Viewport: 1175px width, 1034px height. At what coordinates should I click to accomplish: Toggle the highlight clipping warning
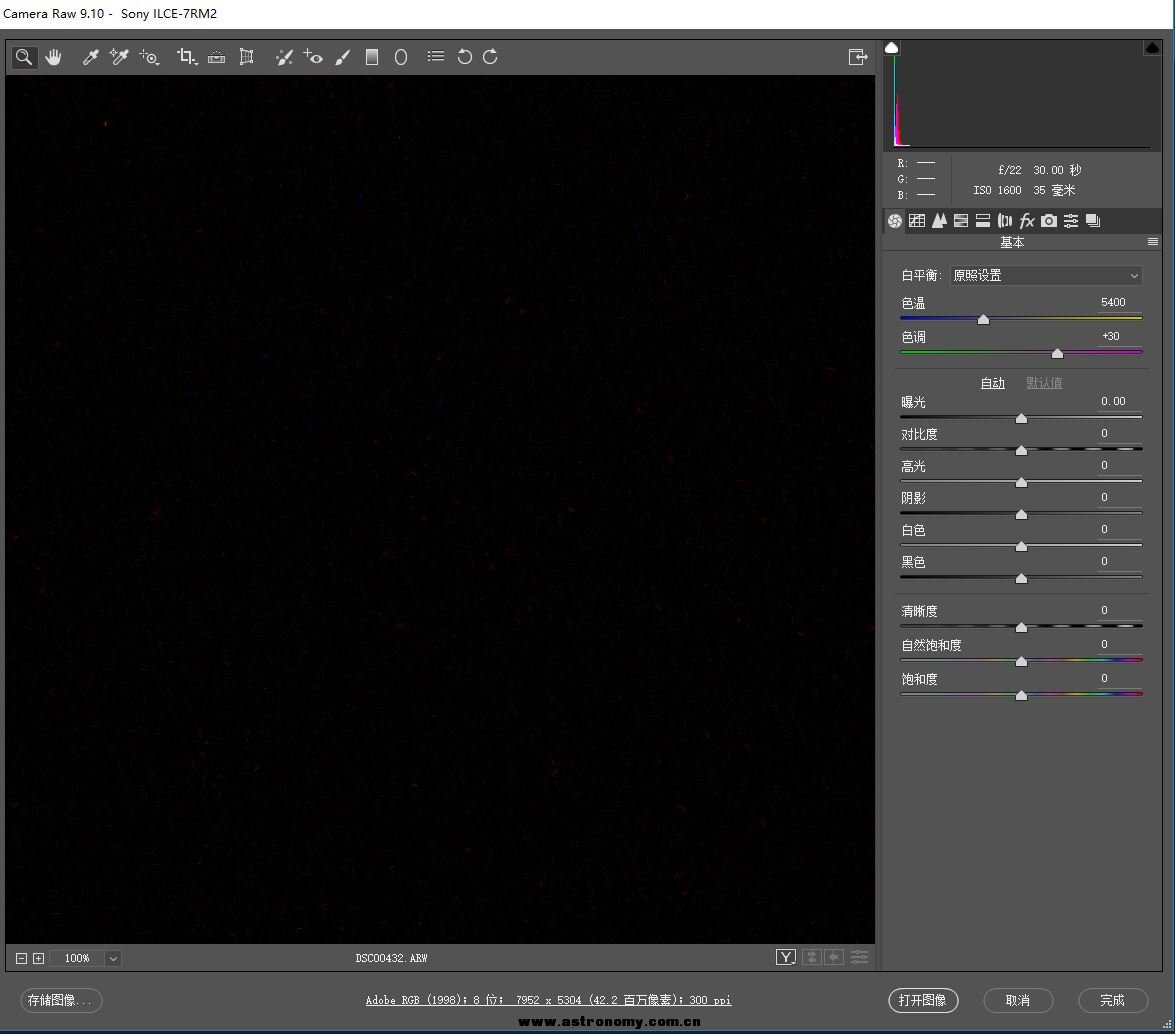click(x=1151, y=48)
